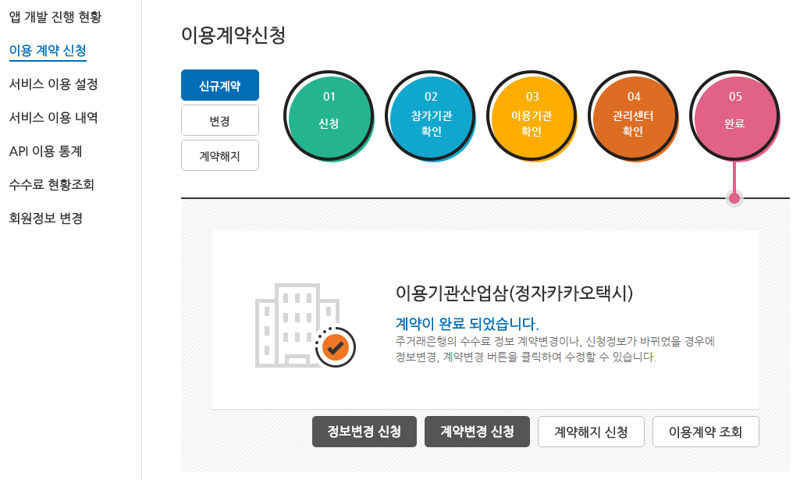Click 계약해지 신청 button

pyautogui.click(x=591, y=432)
